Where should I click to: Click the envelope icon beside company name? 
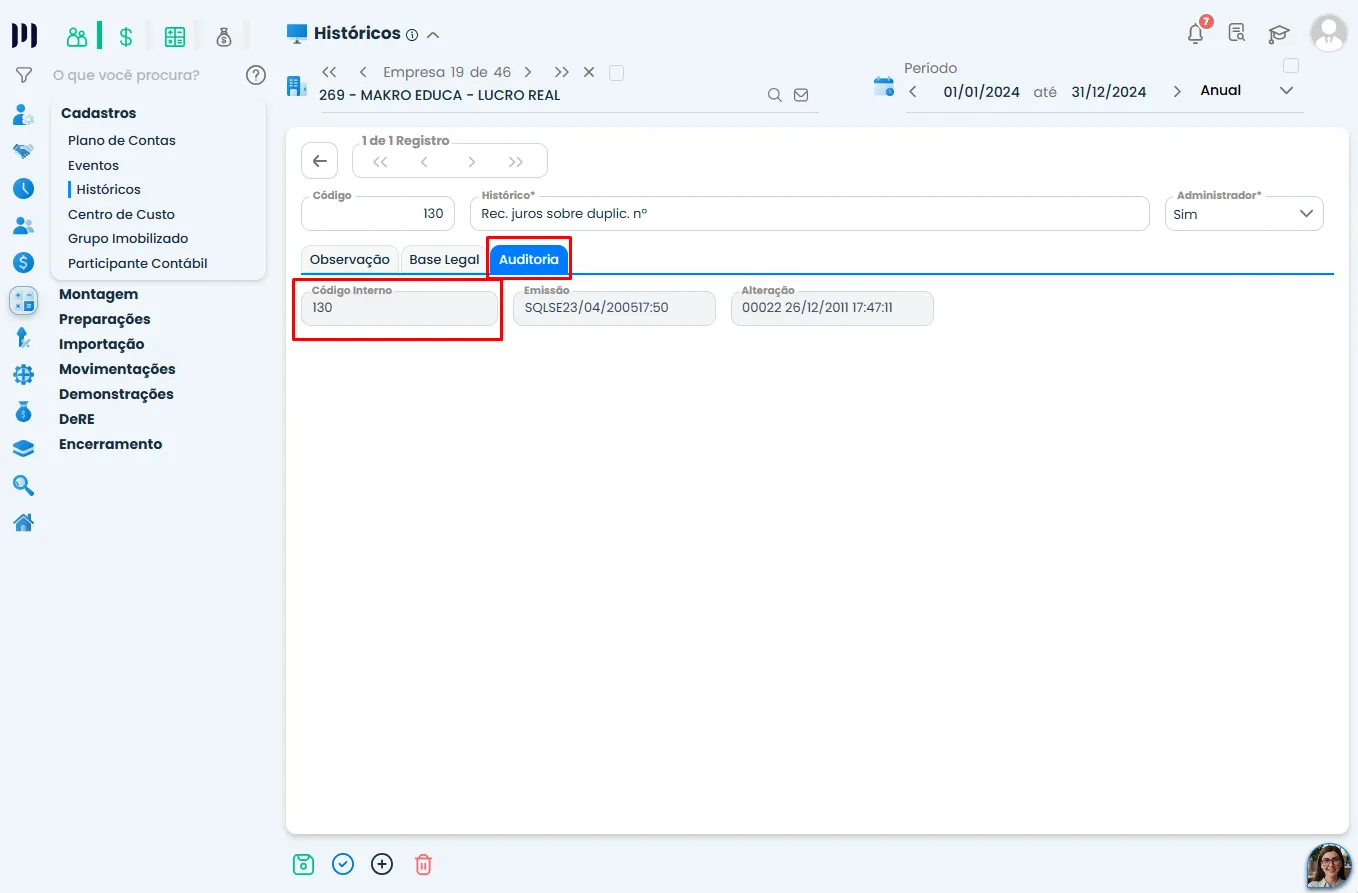(x=801, y=95)
